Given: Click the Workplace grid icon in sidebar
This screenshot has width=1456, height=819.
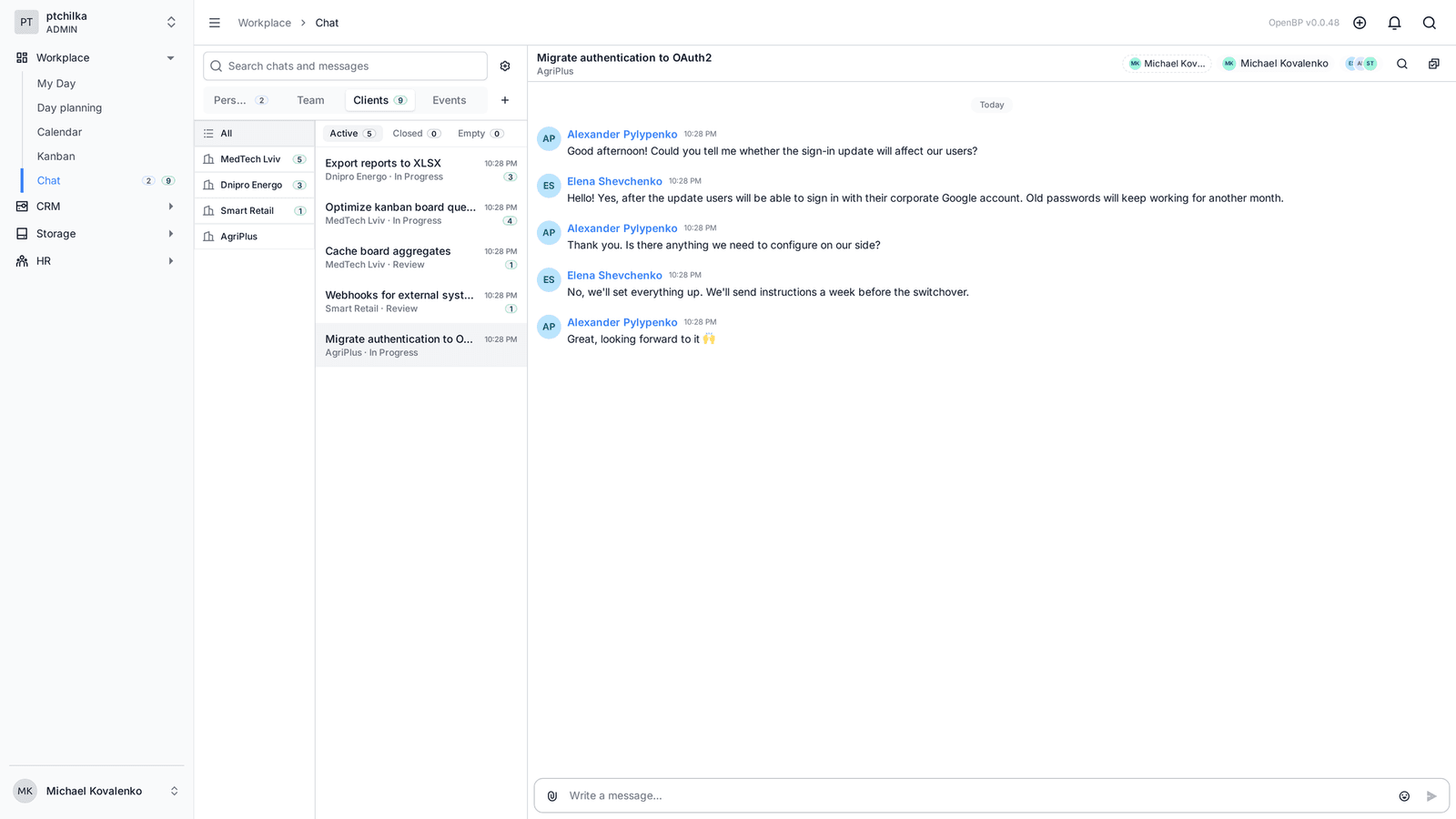Looking at the screenshot, I should [x=22, y=57].
